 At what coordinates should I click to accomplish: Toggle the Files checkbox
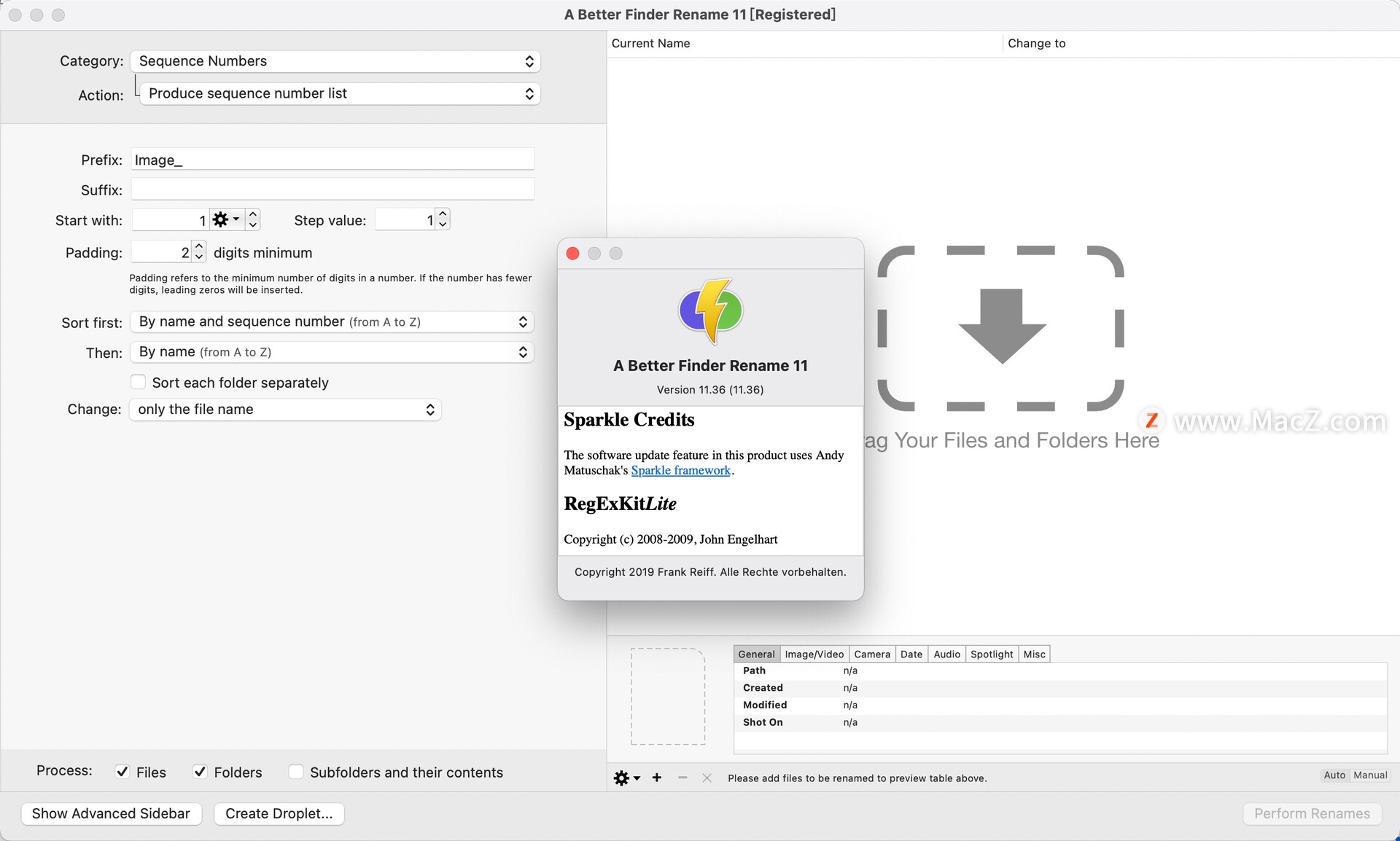(122, 772)
